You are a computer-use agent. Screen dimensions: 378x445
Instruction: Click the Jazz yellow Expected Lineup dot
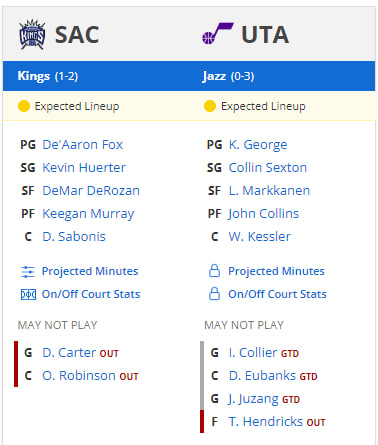click(210, 106)
